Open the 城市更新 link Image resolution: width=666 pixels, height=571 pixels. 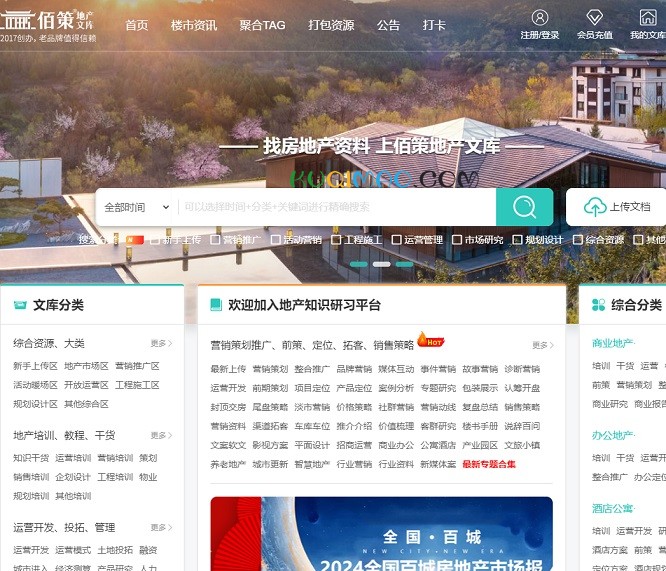tap(270, 464)
